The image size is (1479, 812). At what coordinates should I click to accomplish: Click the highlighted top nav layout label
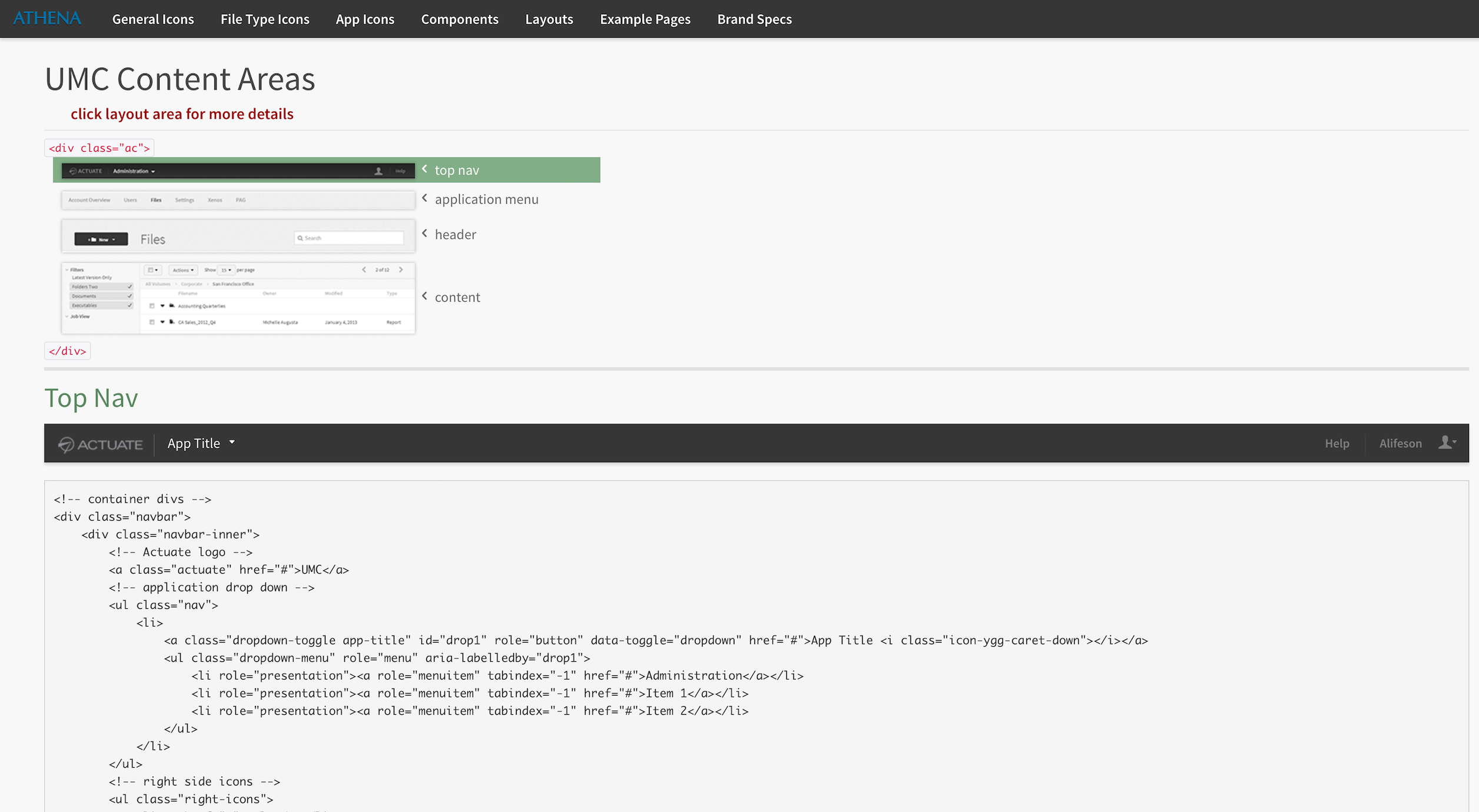[457, 170]
